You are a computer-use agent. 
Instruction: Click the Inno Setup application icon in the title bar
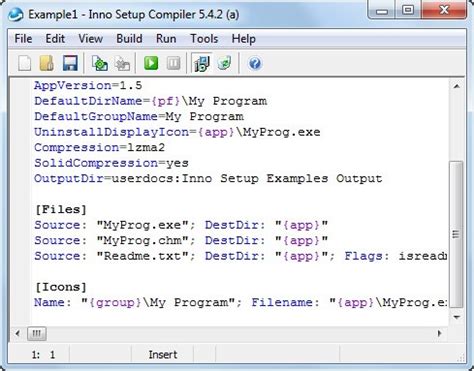[x=15, y=15]
